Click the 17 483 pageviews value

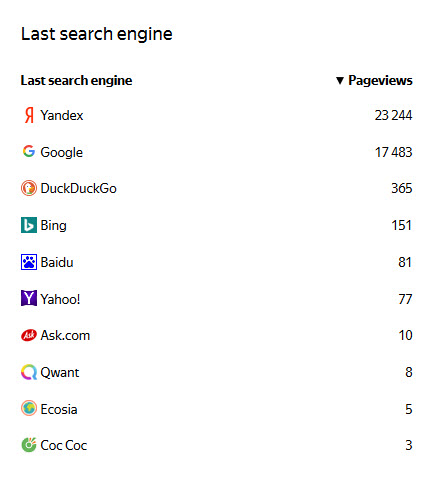393,152
